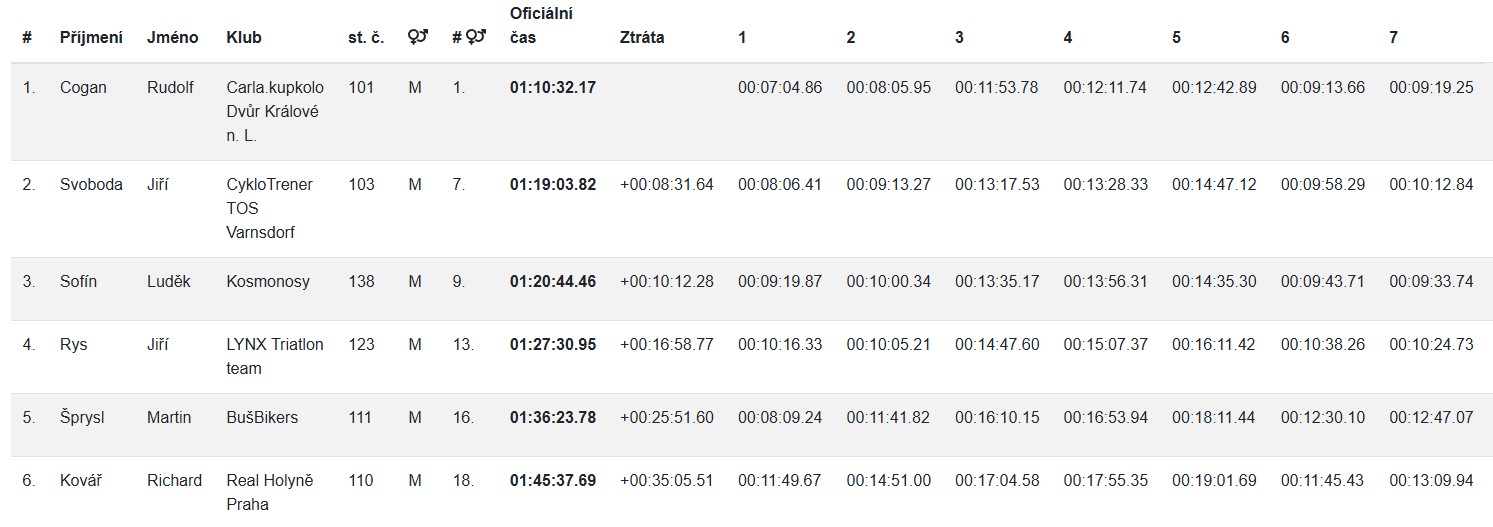Click the gender rank (#⚥) column header
The image size is (1493, 527).
point(468,37)
